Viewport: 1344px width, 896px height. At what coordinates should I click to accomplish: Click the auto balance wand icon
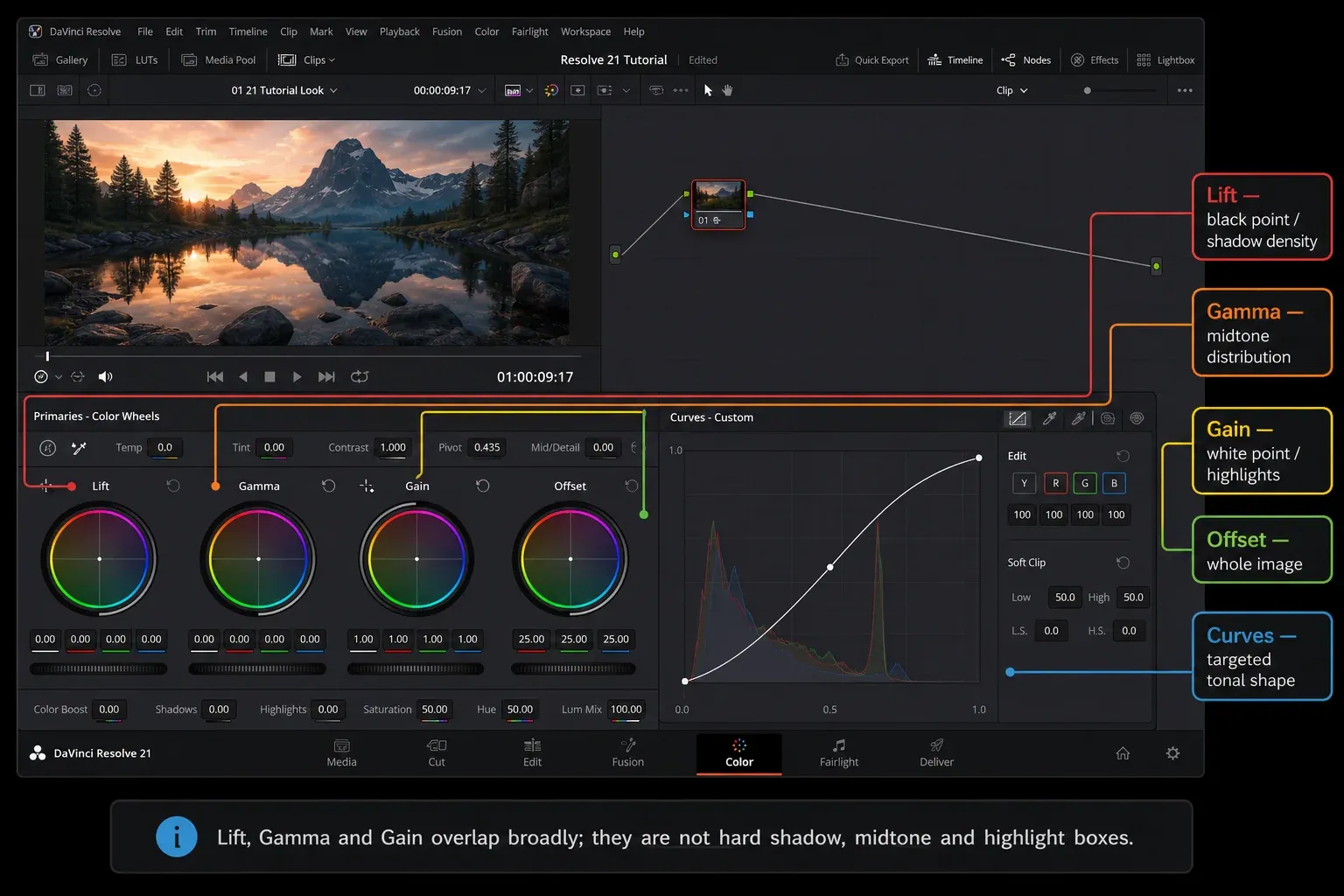coord(79,448)
